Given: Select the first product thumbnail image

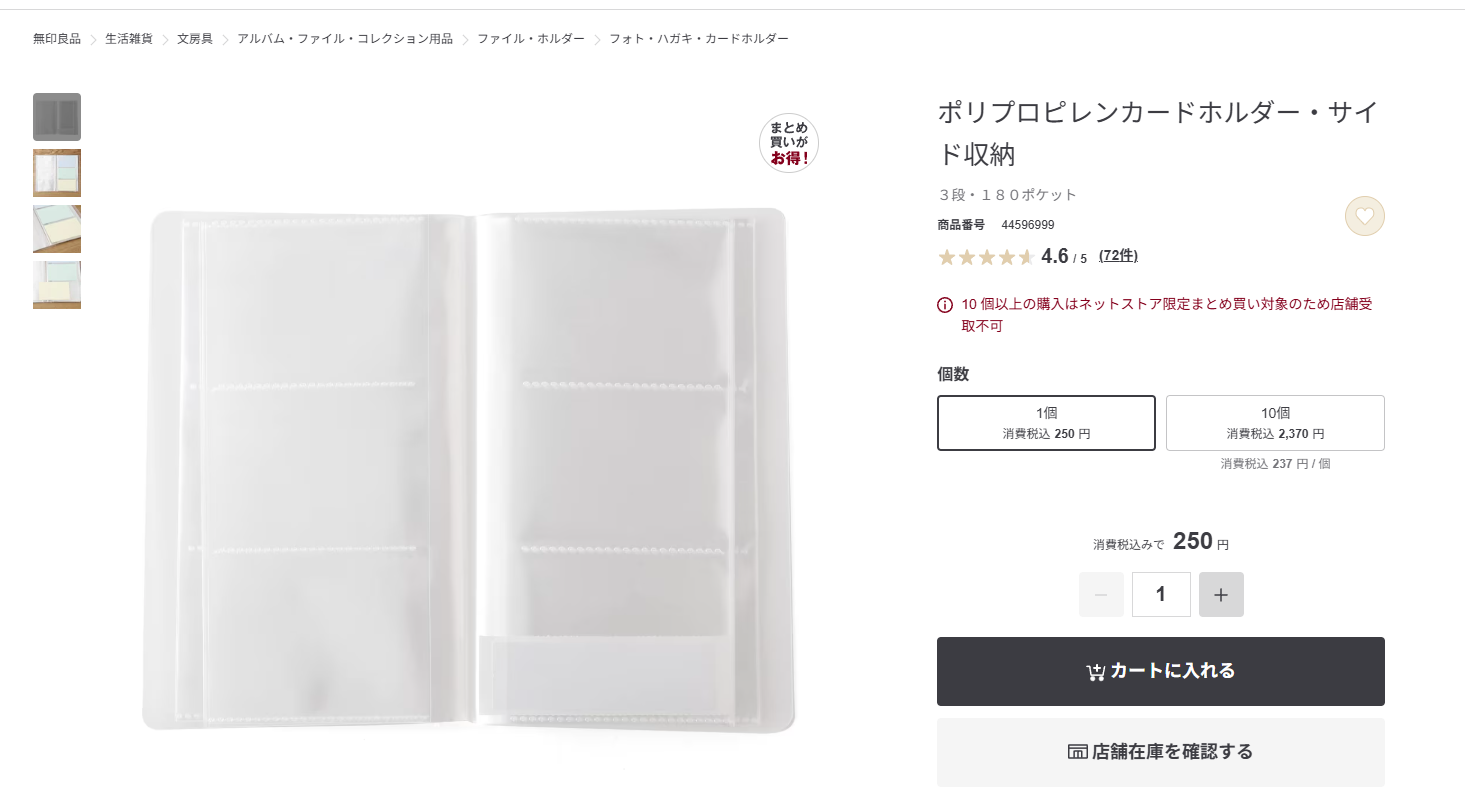Looking at the screenshot, I should 57,117.
